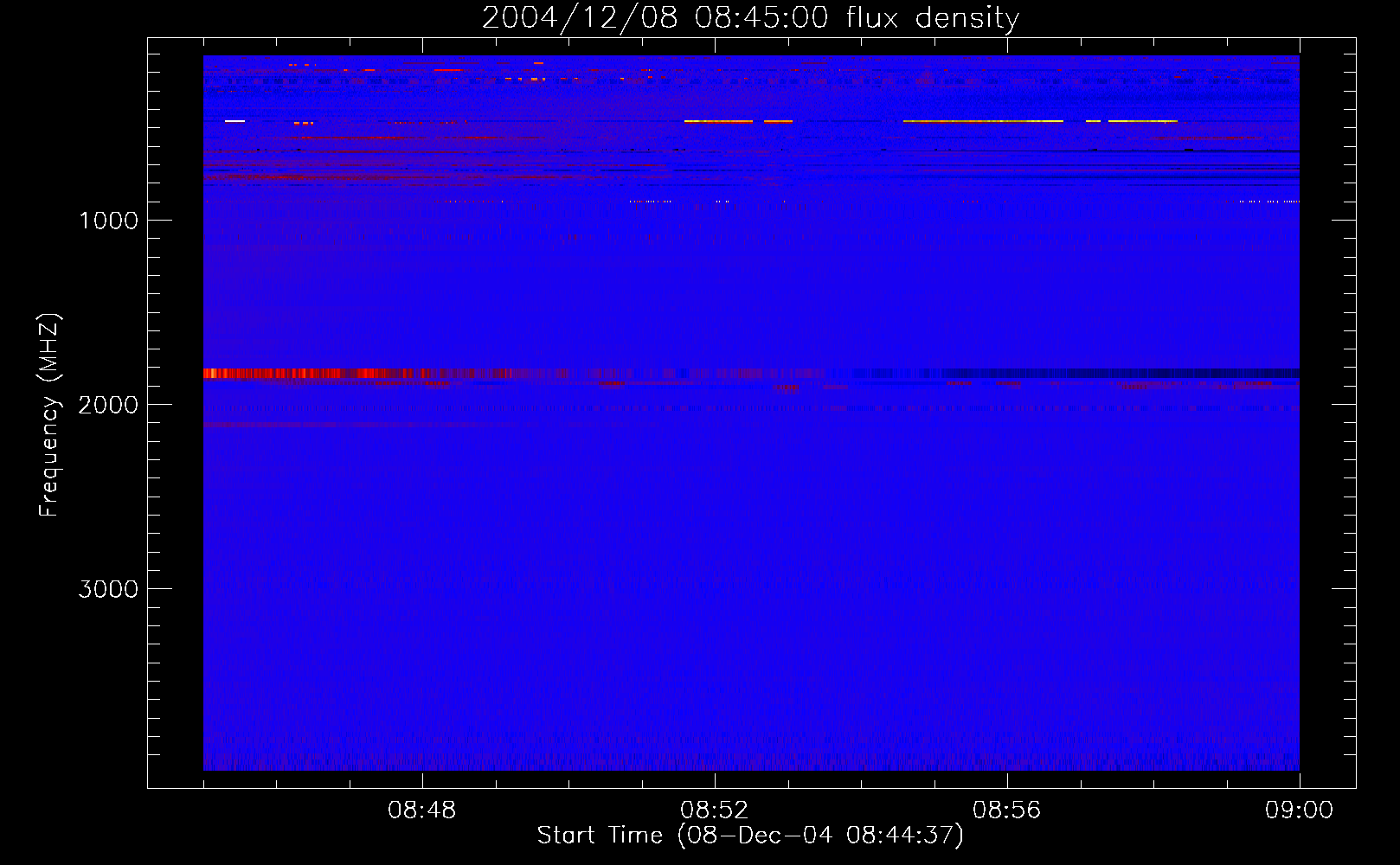This screenshot has width=1400, height=865.
Task: Click the '08:48' time tick label
Action: click(422, 811)
